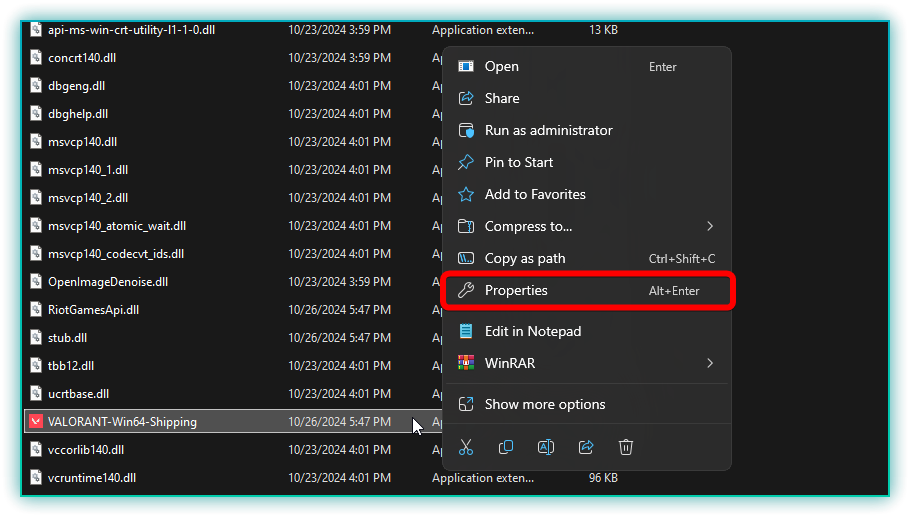Click the Add to Favorites star icon

(466, 194)
